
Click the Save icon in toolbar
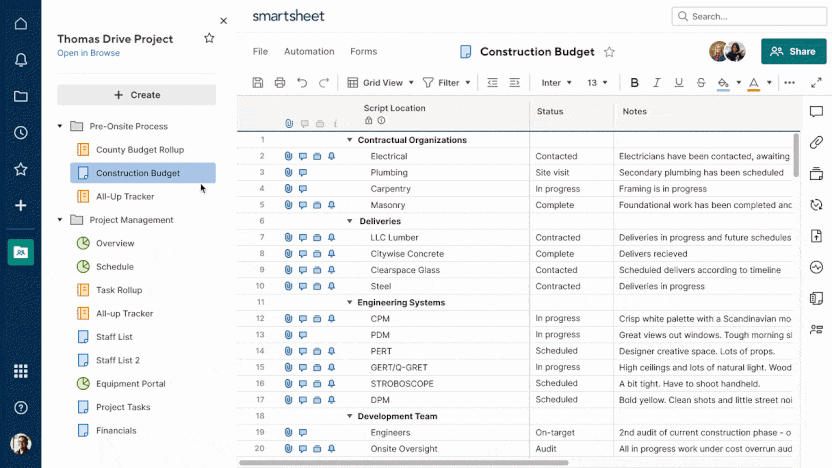258,82
